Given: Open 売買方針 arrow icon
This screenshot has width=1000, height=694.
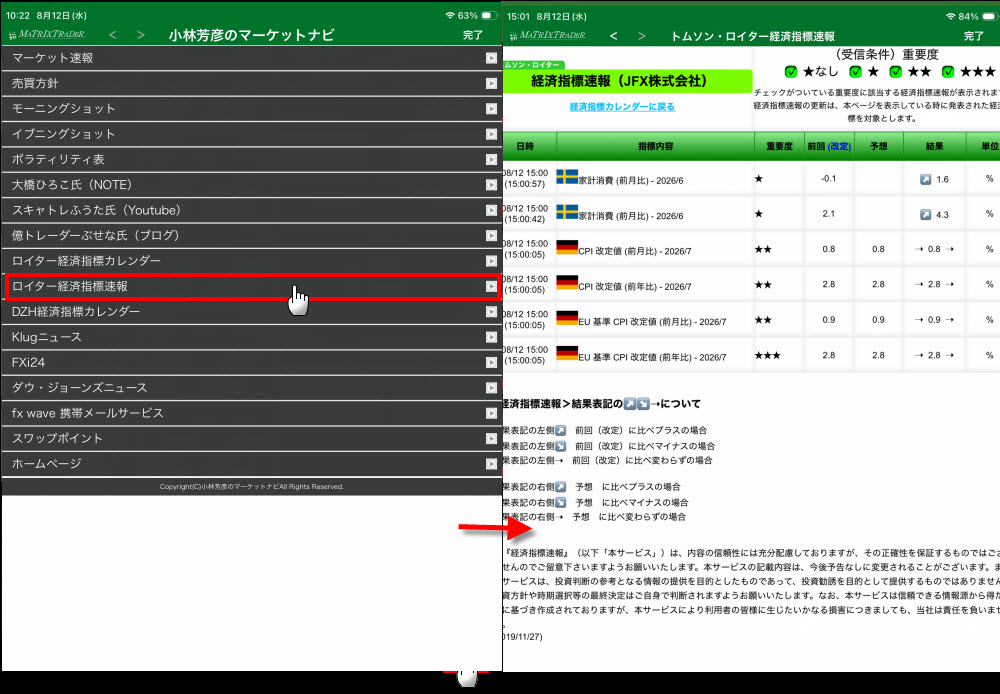Looking at the screenshot, I should 491,84.
